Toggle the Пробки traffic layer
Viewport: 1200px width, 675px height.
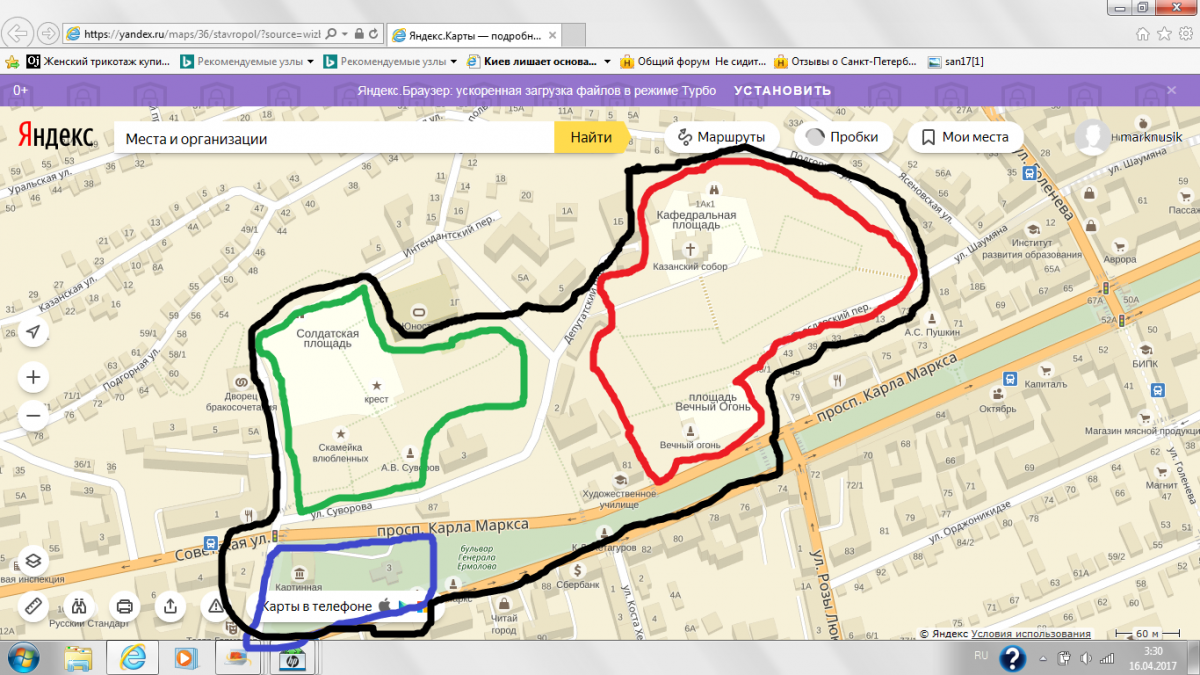(x=842, y=137)
